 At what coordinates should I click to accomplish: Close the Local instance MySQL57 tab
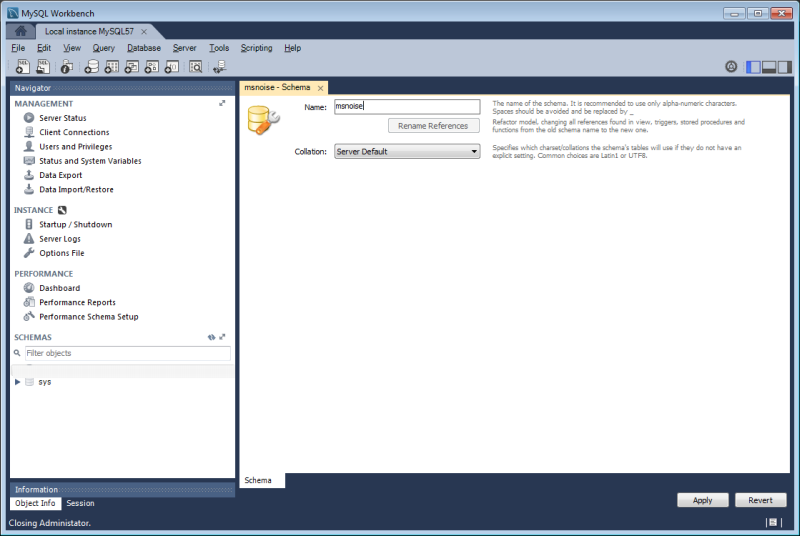(x=144, y=32)
